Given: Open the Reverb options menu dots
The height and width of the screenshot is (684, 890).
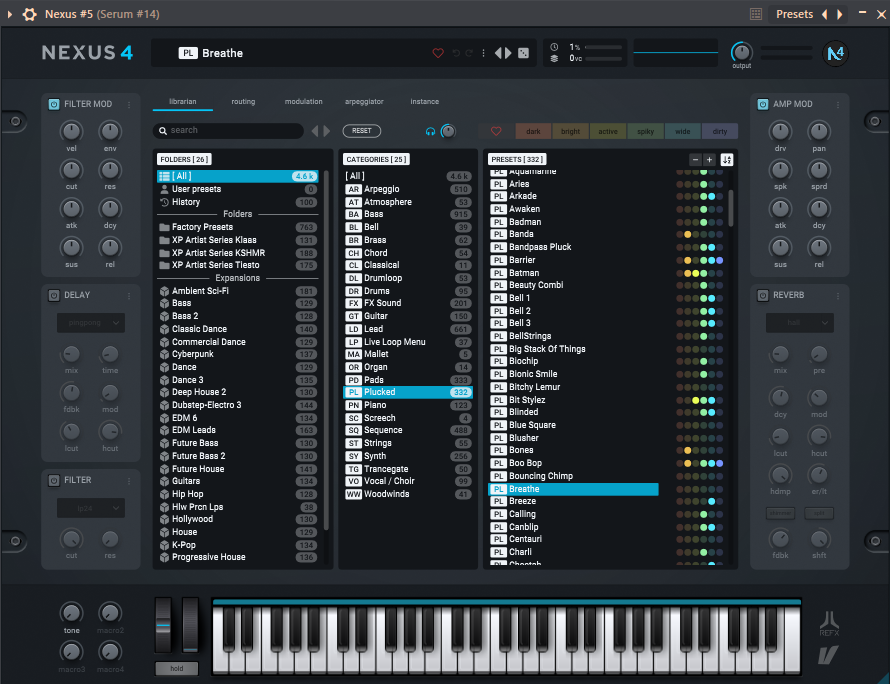Looking at the screenshot, I should click(838, 295).
